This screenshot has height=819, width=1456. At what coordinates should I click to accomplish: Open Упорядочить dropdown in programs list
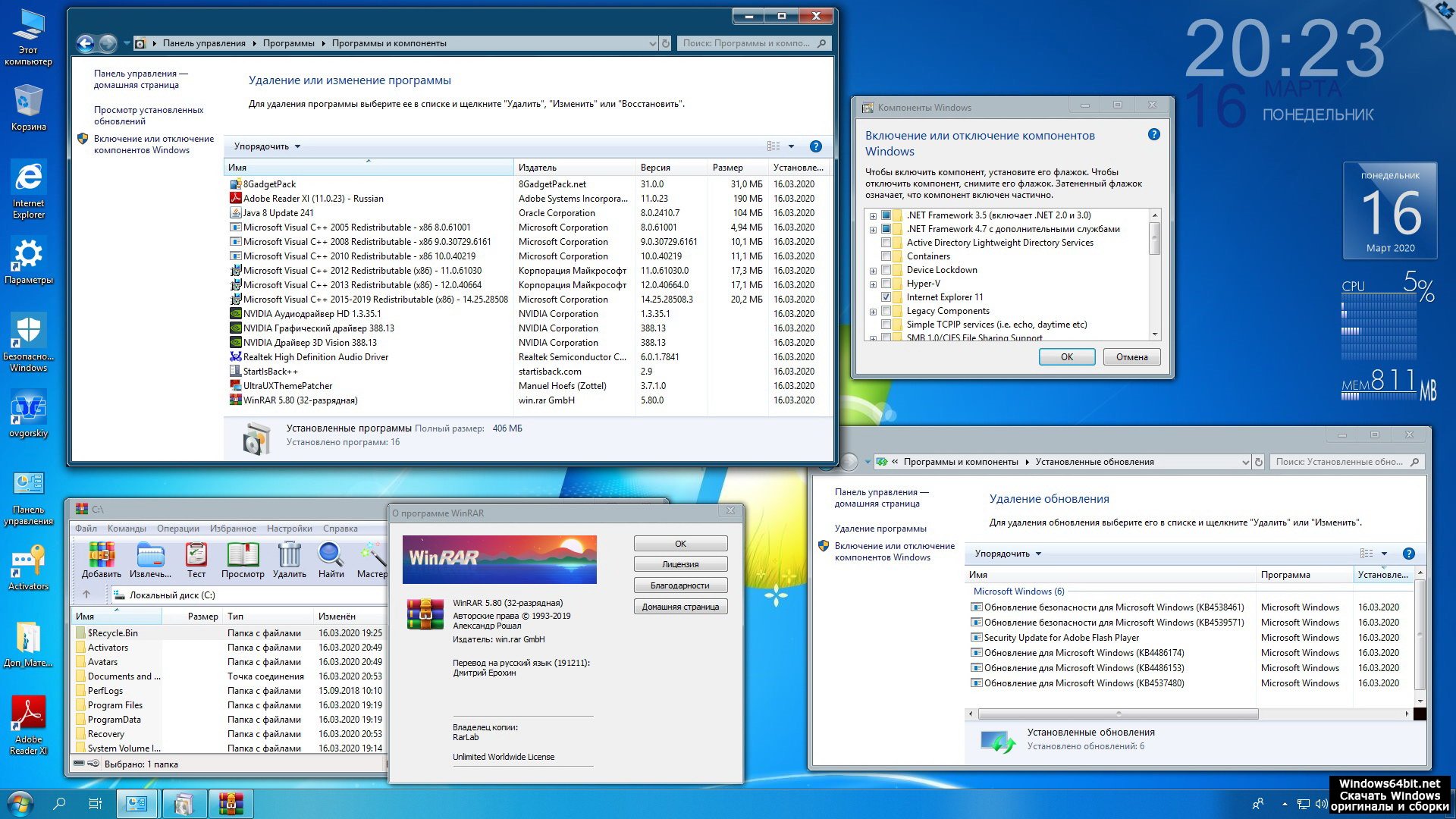[267, 146]
